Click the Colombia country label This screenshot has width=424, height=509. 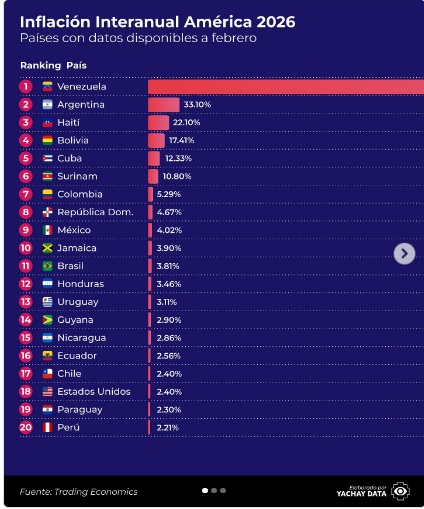tap(80, 194)
